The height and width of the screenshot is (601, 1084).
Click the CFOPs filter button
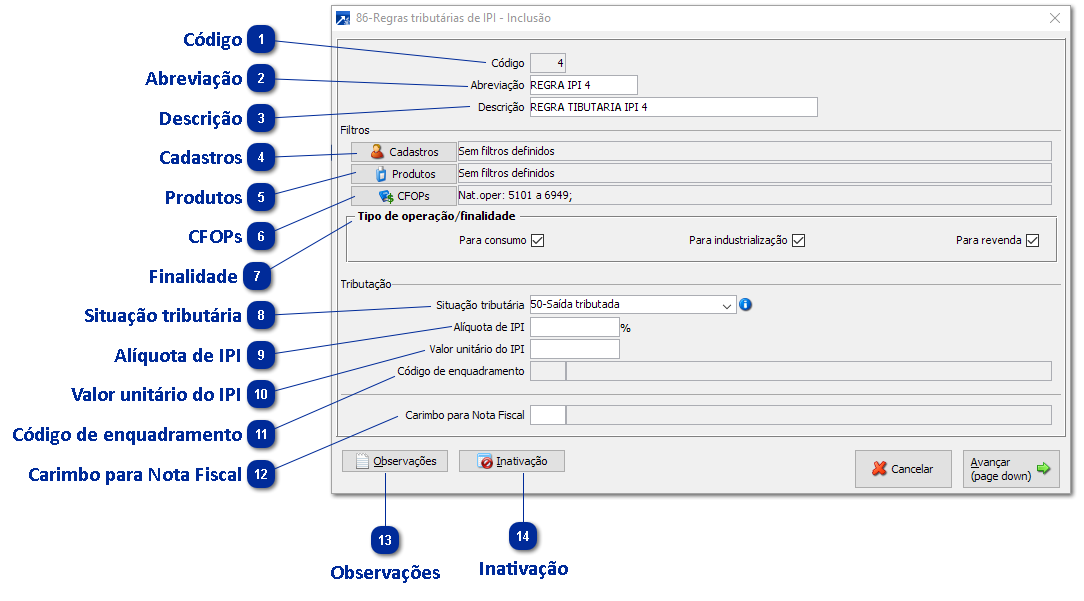coord(404,196)
